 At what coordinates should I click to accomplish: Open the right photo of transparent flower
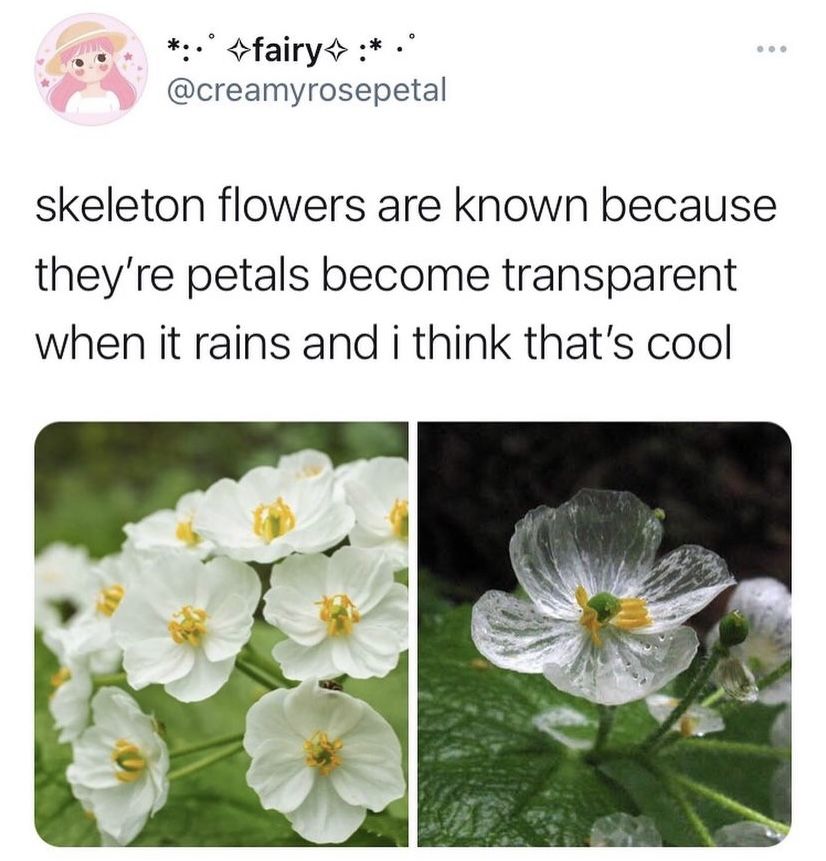605,634
